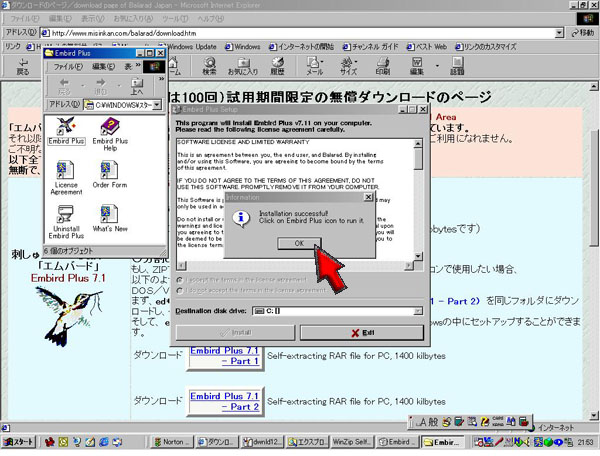Viewport: 600px width, 456px height.
Task: Click the IE Print (印刷) toolbar icon
Action: [x=383, y=67]
